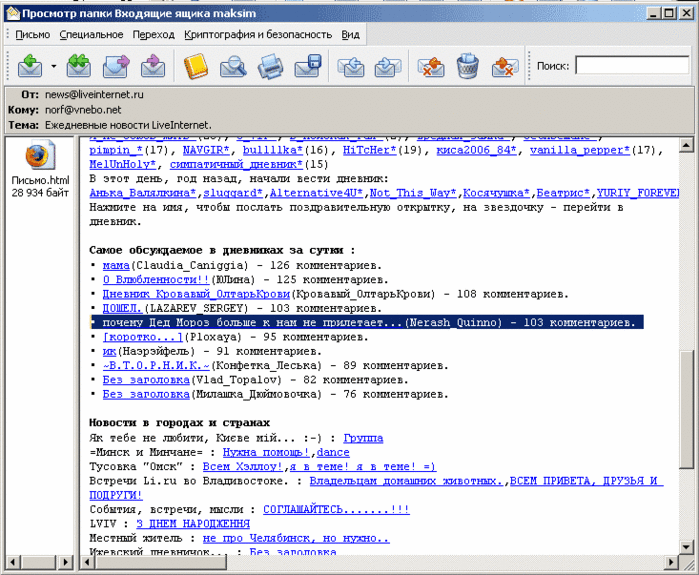Open the Reply button dropdown arrow
The image size is (699, 575).
pyautogui.click(x=53, y=66)
